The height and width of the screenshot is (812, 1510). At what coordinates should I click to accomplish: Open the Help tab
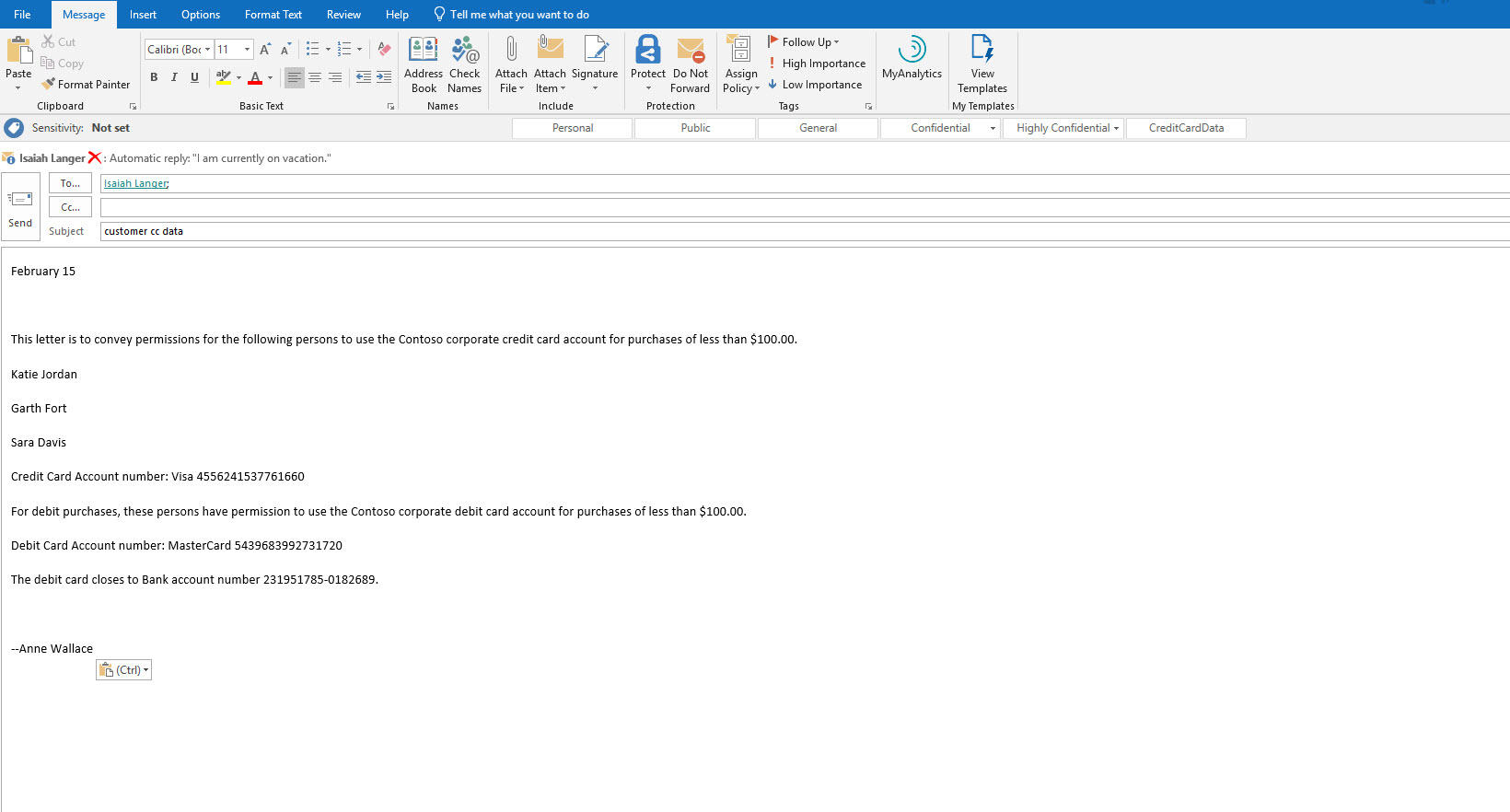[397, 15]
